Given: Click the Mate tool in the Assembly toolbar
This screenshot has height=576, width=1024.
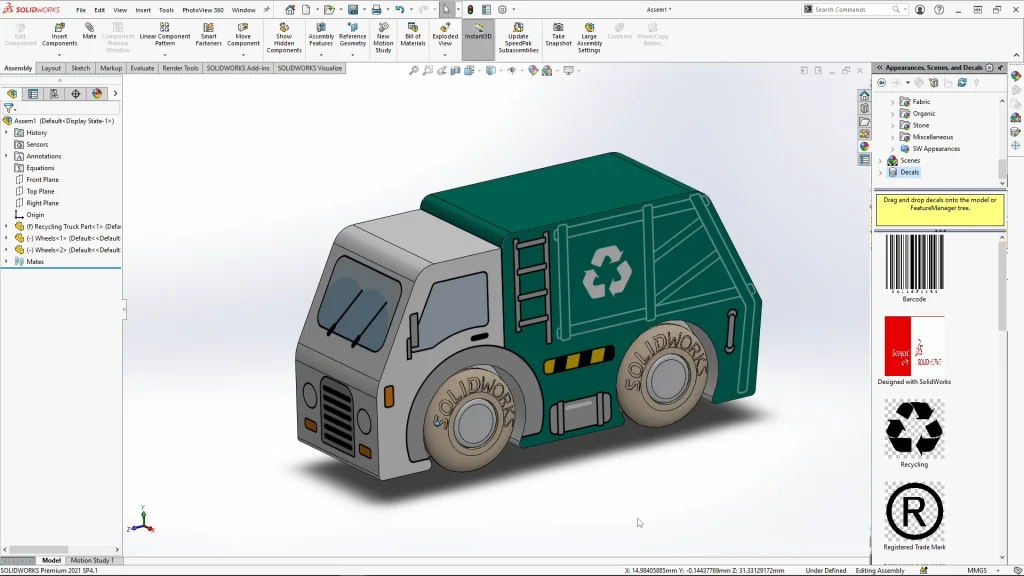Looking at the screenshot, I should (x=89, y=30).
